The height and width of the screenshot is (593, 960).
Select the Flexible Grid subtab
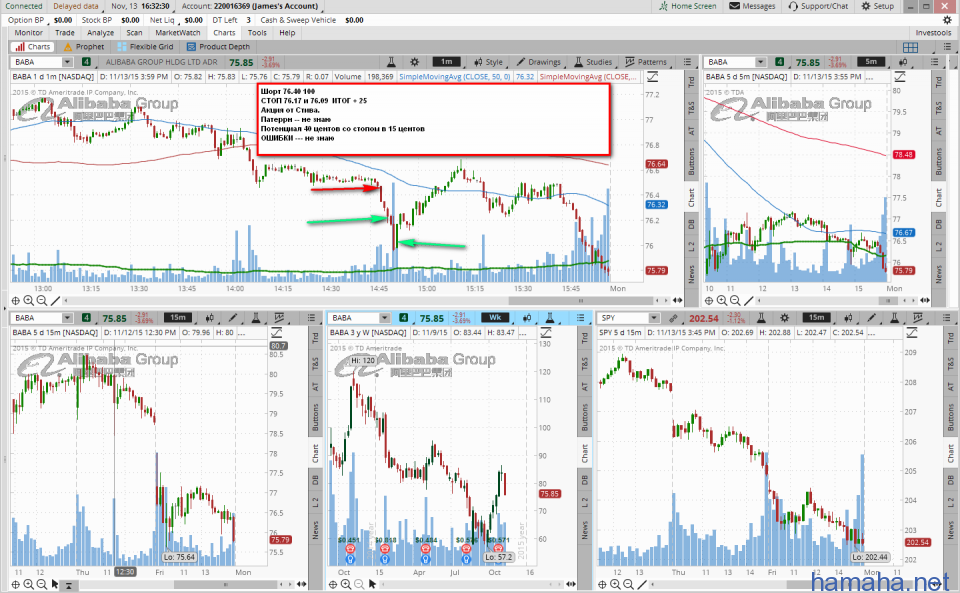146,47
